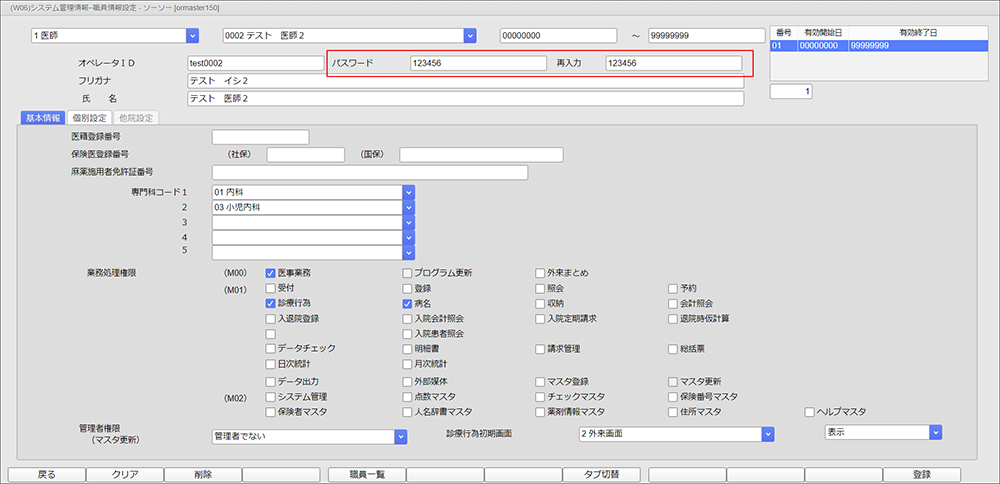This screenshot has width=1000, height=484.
Task: Enable the 照会 checkbox
Action: point(541,288)
